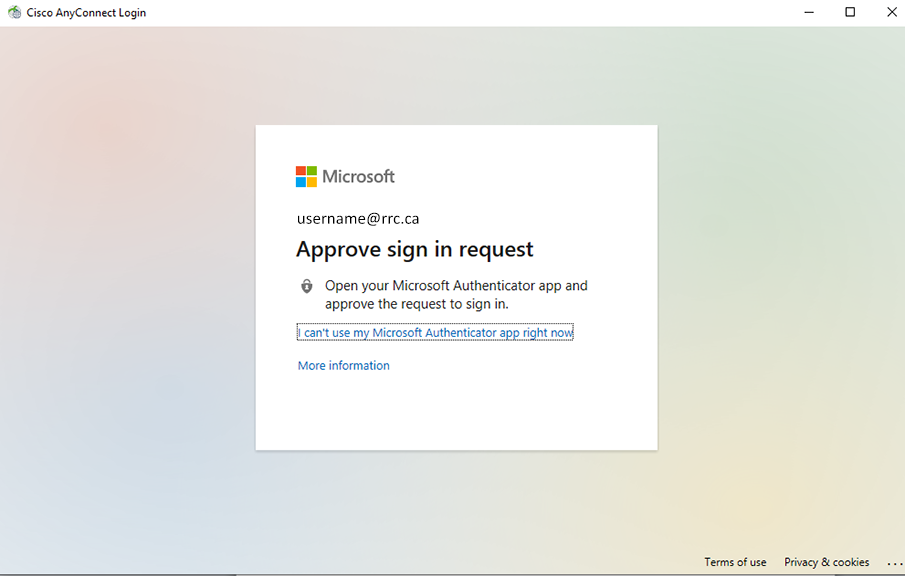The height and width of the screenshot is (576, 905).
Task: Maximize the Cisco AnyConnect Login window
Action: pyautogui.click(x=850, y=12)
